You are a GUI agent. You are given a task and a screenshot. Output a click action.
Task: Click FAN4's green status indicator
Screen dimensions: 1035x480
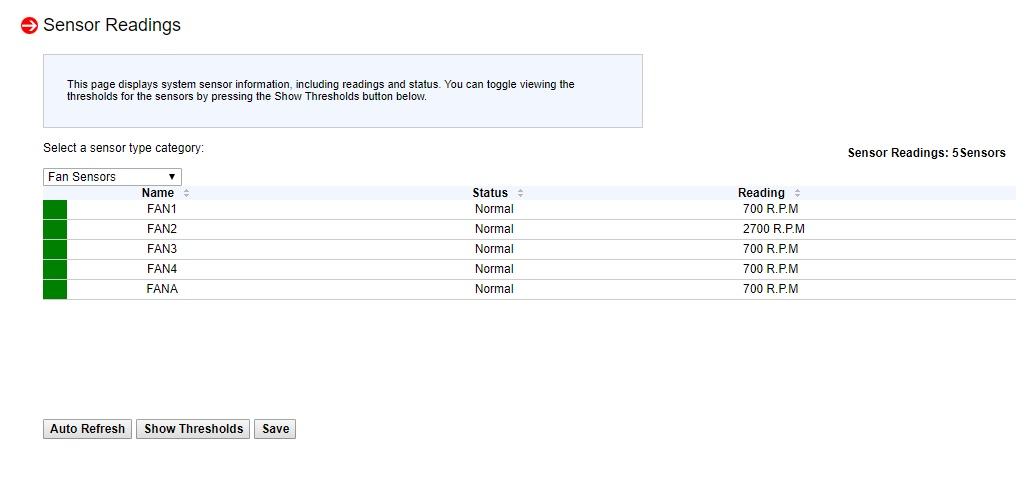point(55,269)
